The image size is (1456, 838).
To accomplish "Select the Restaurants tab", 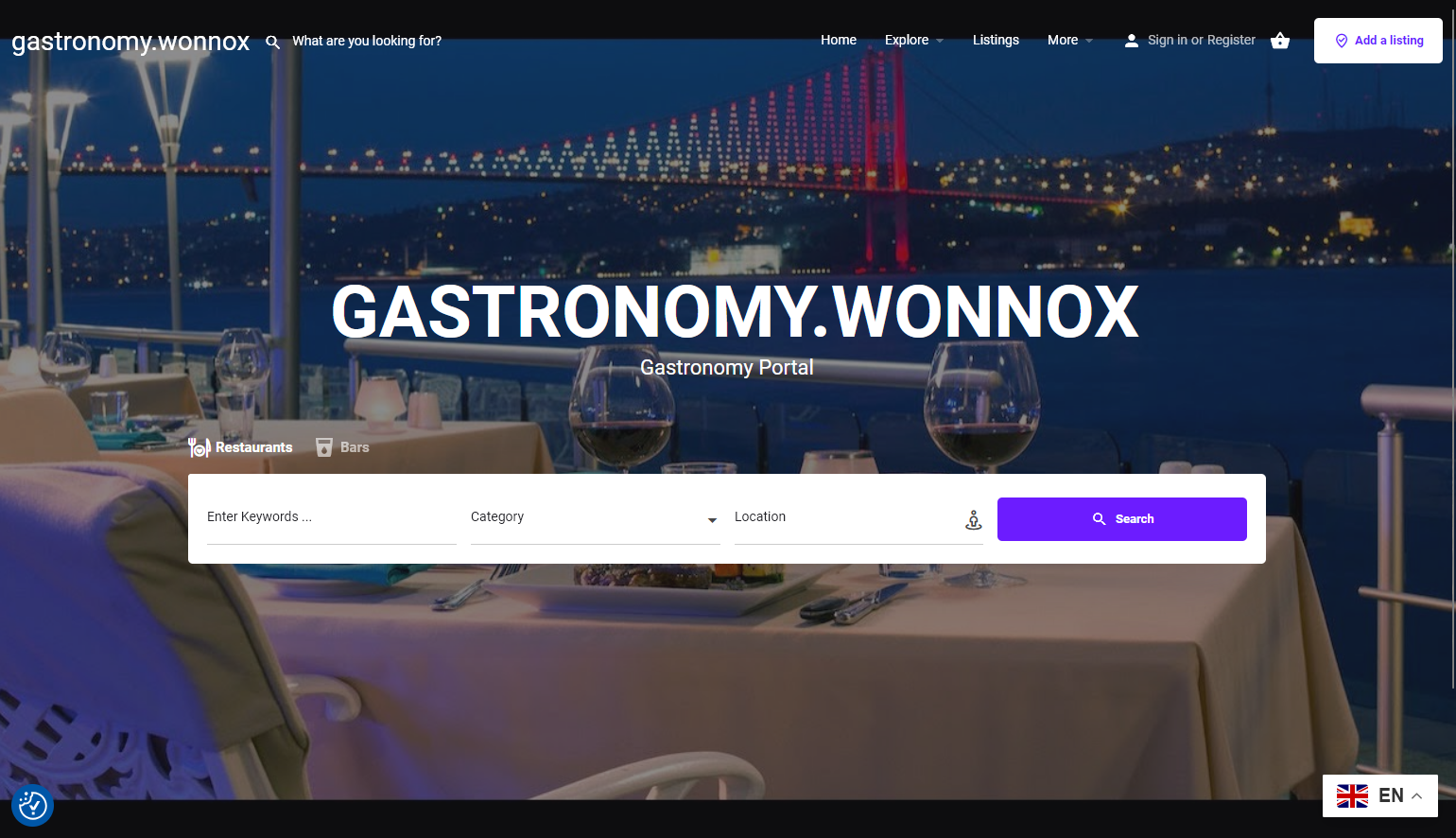I will tap(240, 447).
